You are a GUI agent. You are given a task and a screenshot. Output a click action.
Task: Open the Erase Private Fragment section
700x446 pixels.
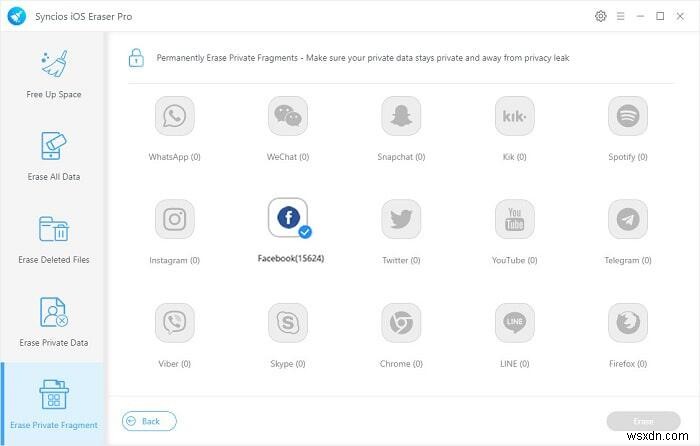(x=54, y=404)
